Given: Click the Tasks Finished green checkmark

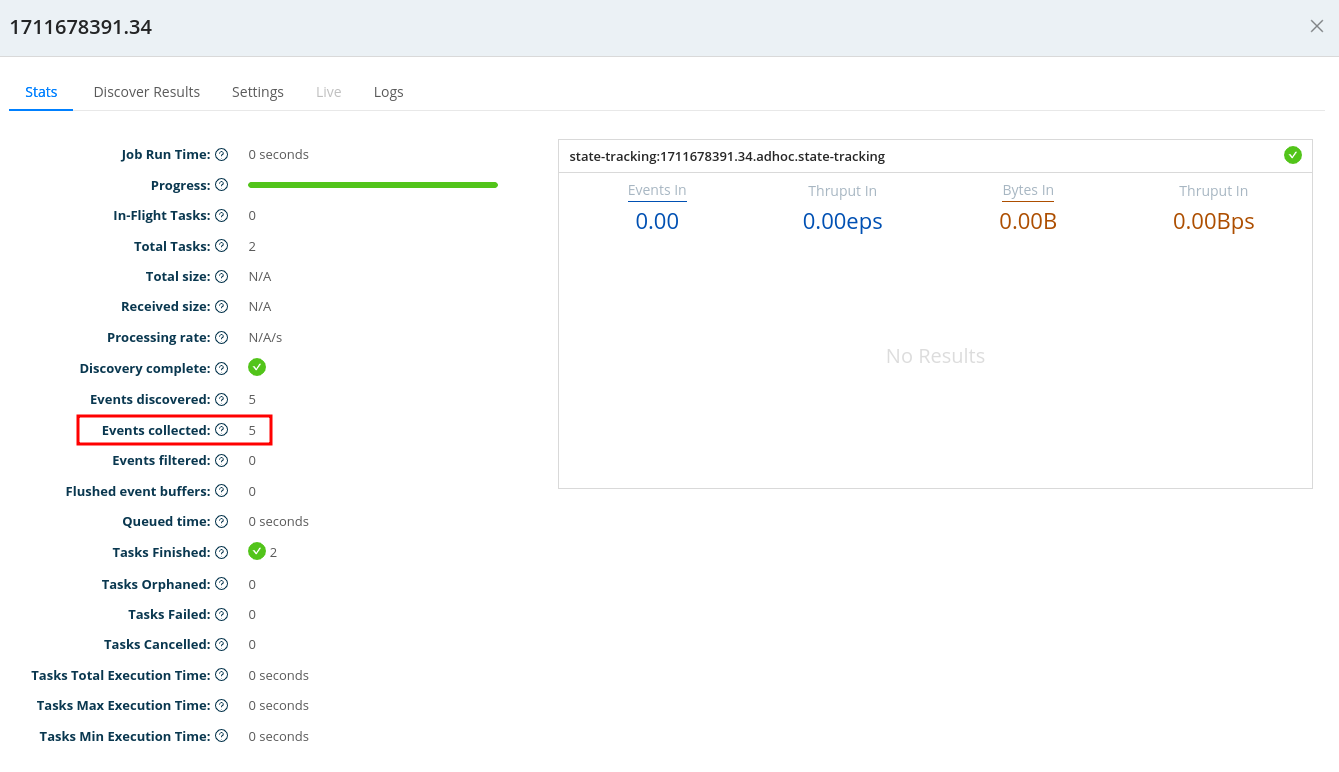Looking at the screenshot, I should click(257, 552).
